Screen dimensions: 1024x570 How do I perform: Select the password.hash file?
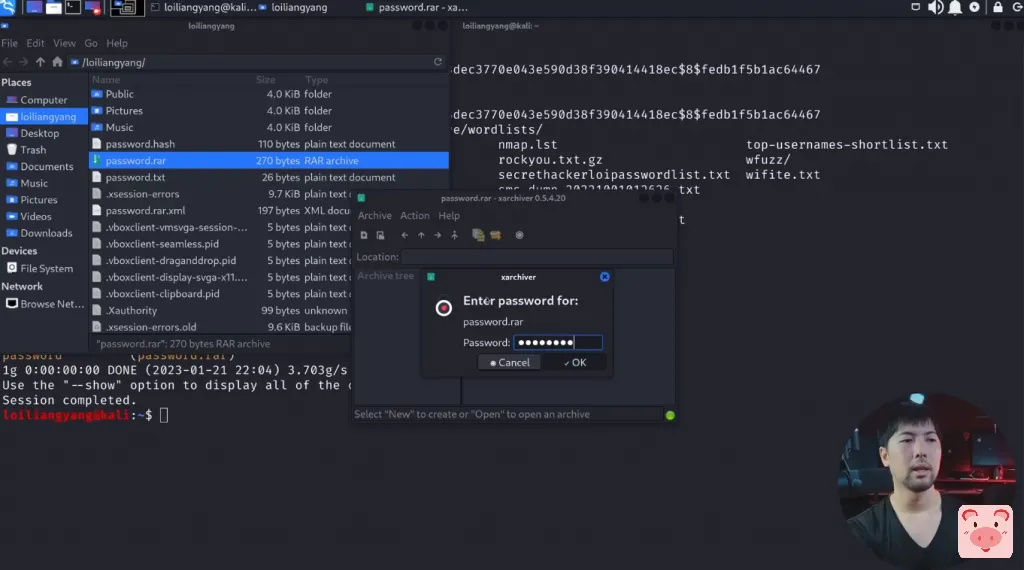[x=268, y=144]
